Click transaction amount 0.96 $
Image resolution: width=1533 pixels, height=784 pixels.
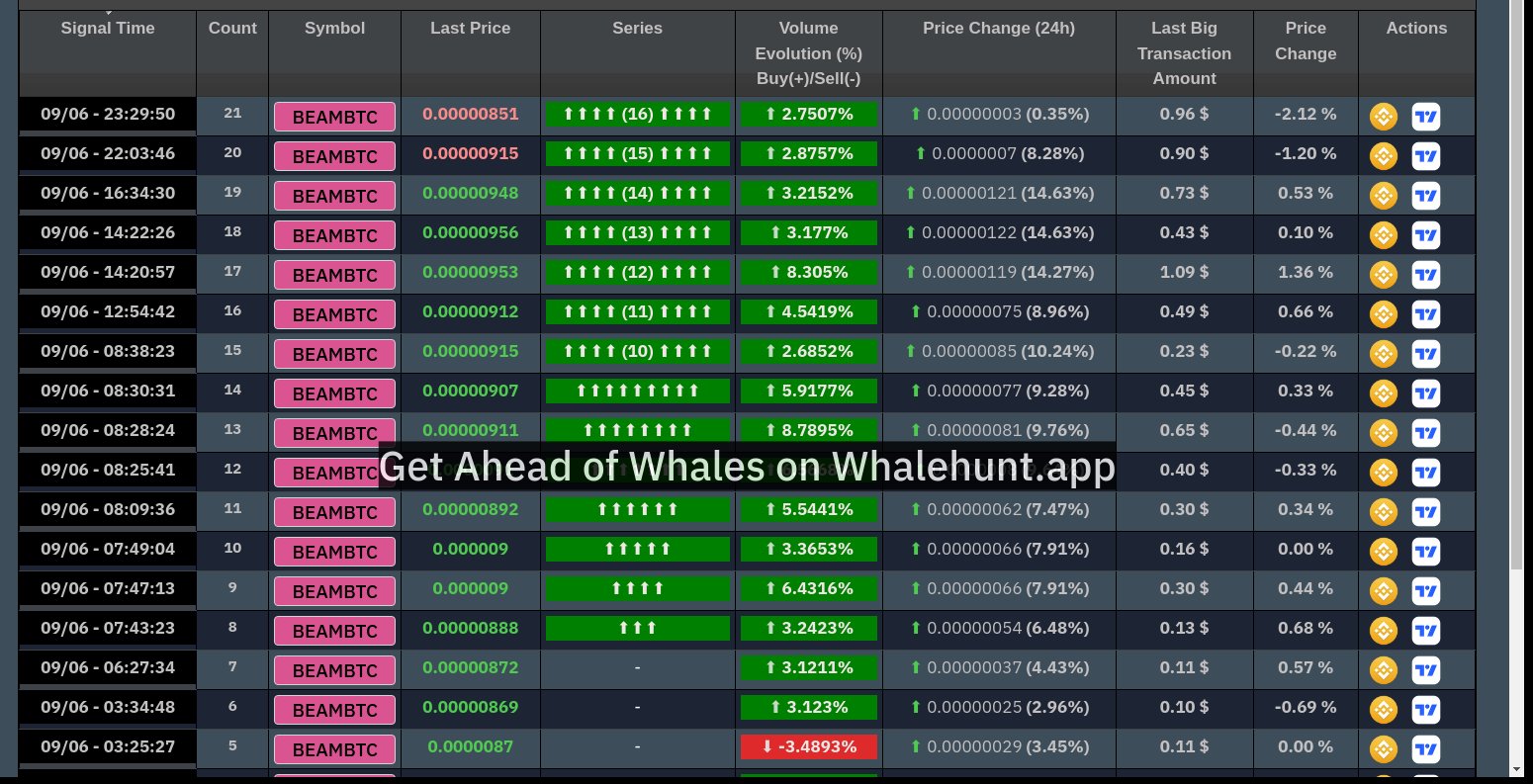coord(1184,114)
